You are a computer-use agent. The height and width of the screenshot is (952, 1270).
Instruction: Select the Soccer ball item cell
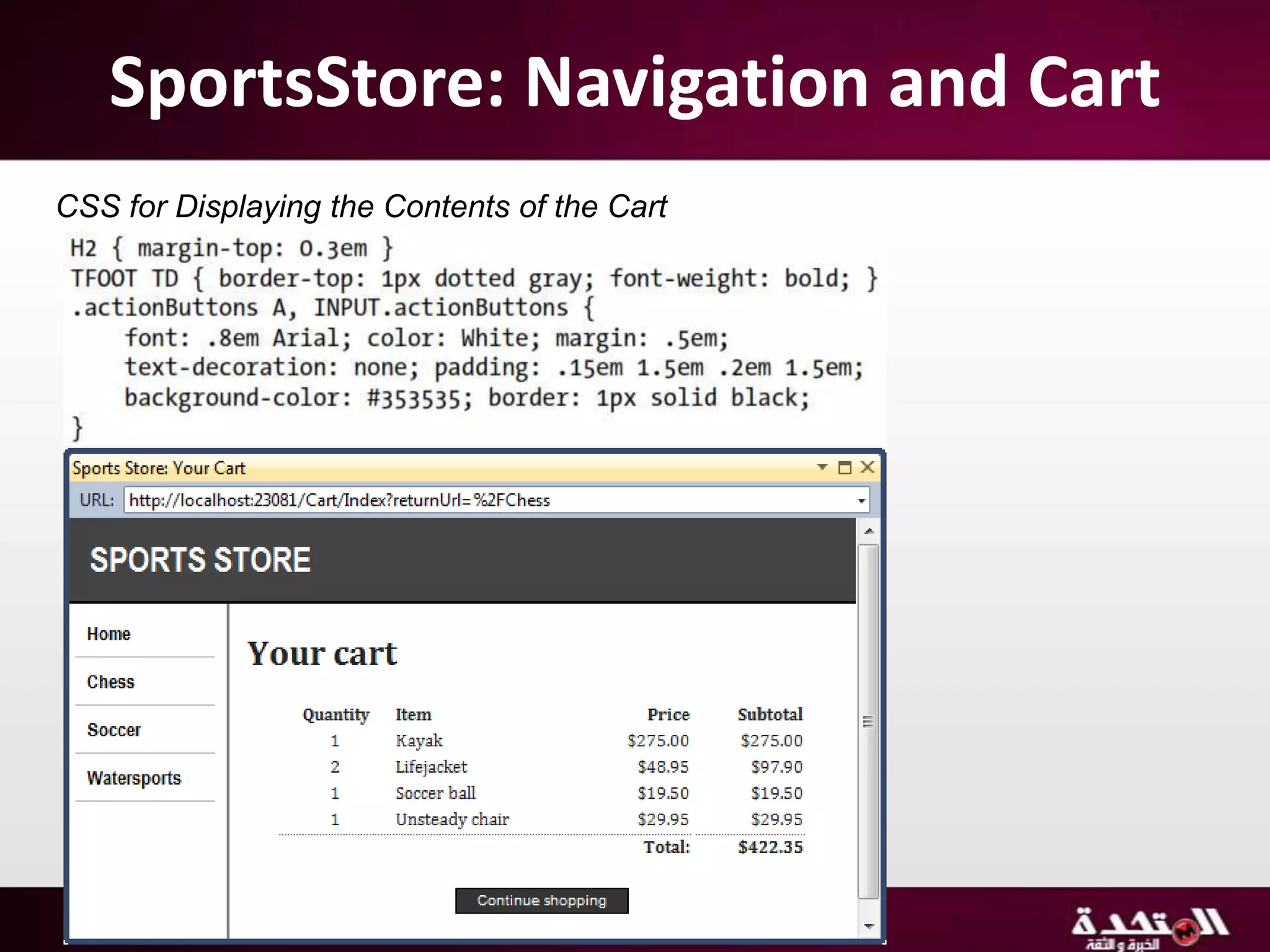click(x=435, y=793)
